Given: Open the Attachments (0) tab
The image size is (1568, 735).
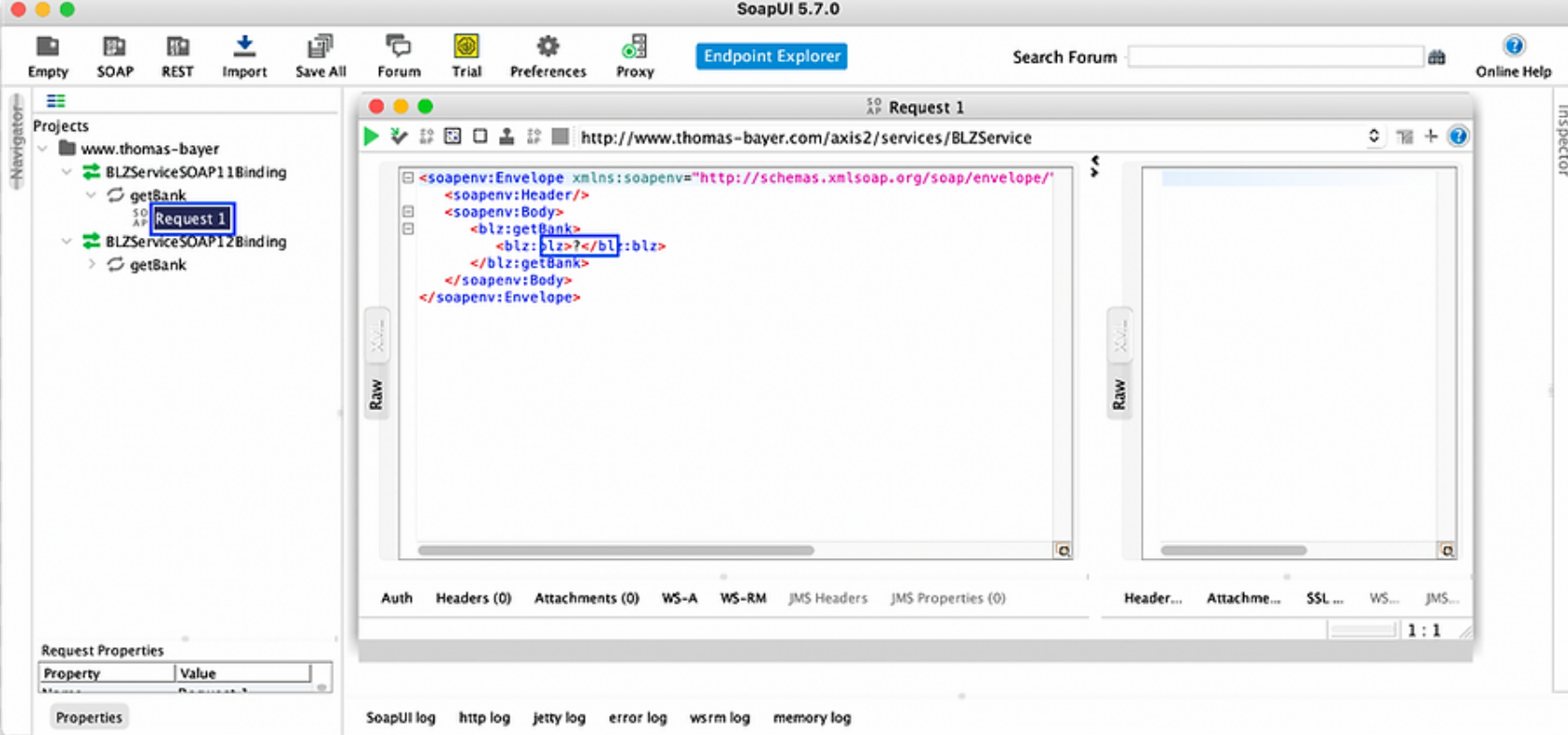Looking at the screenshot, I should click(x=587, y=597).
